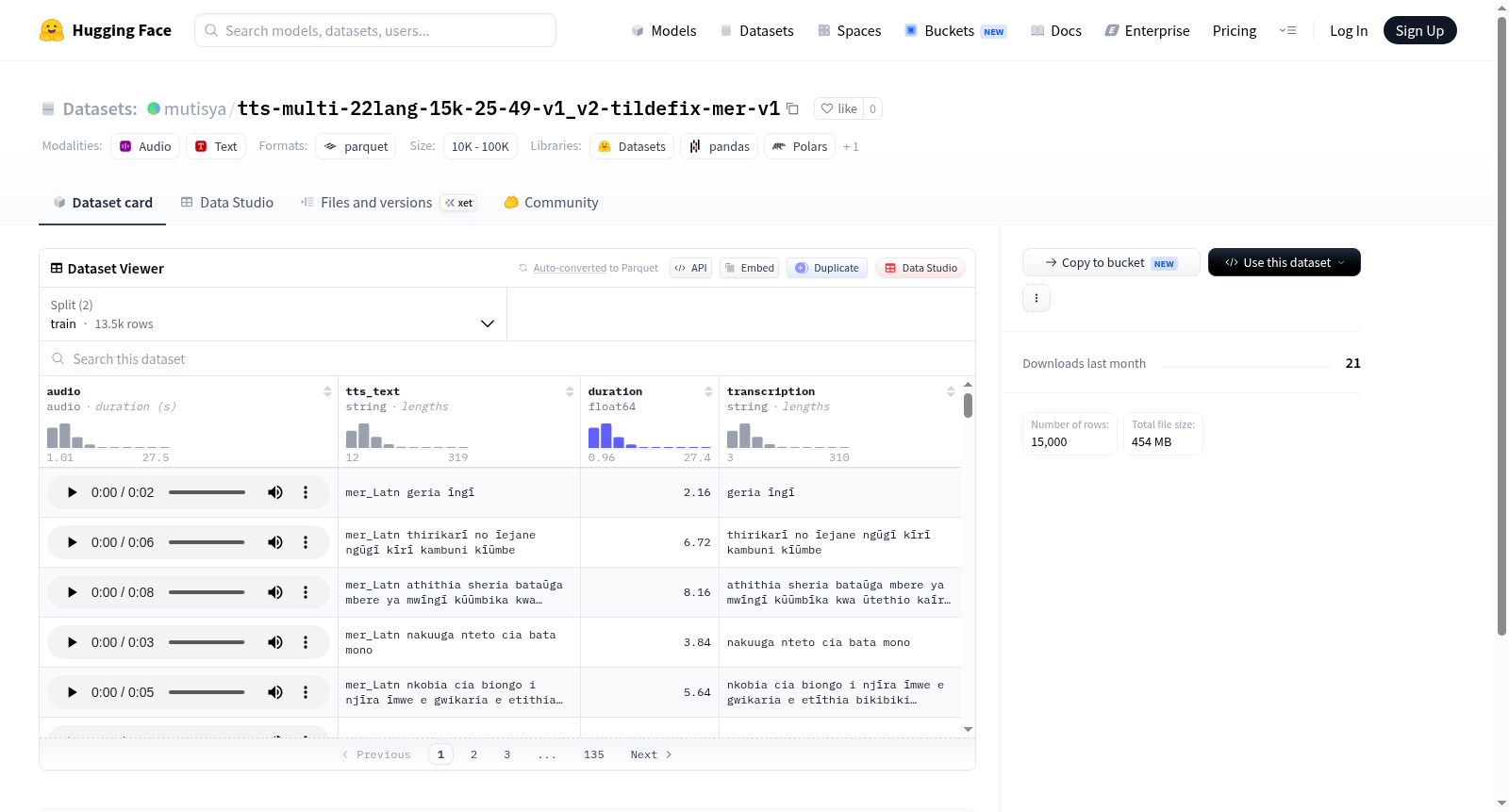Screen dimensions: 1509x812
Task: Like this dataset with the heart button
Action: pyautogui.click(x=838, y=108)
